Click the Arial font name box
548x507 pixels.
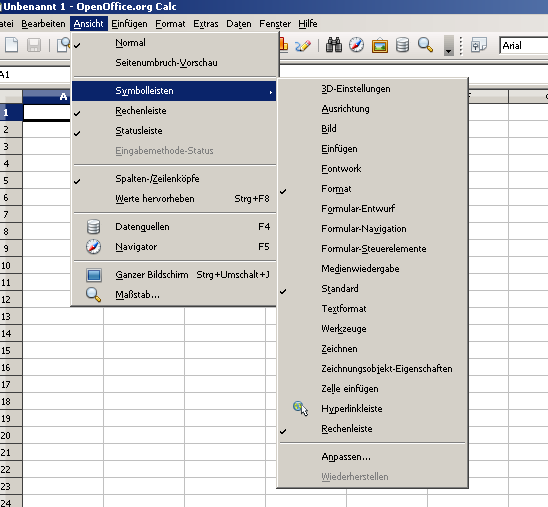[523, 45]
